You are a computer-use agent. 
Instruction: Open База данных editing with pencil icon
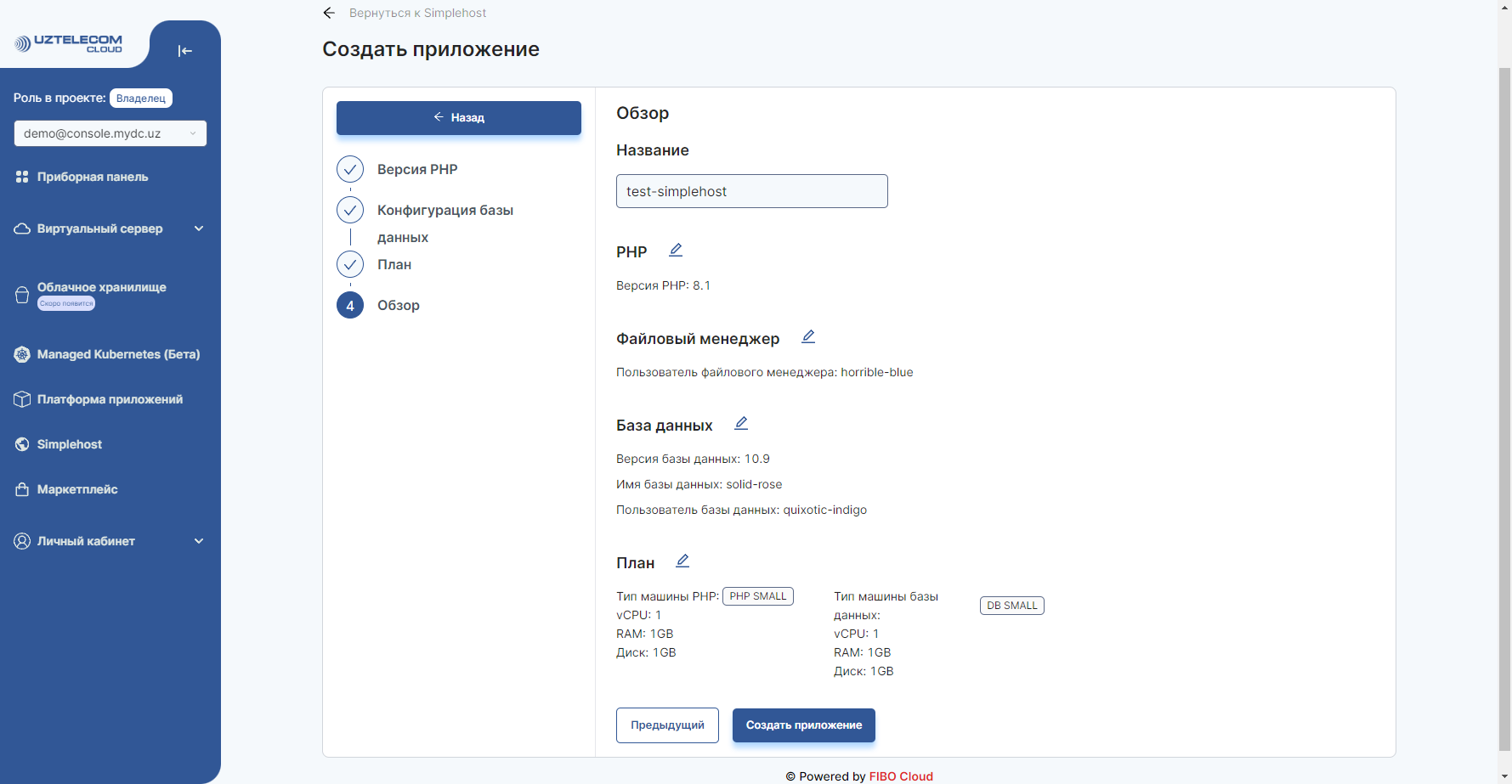[740, 422]
